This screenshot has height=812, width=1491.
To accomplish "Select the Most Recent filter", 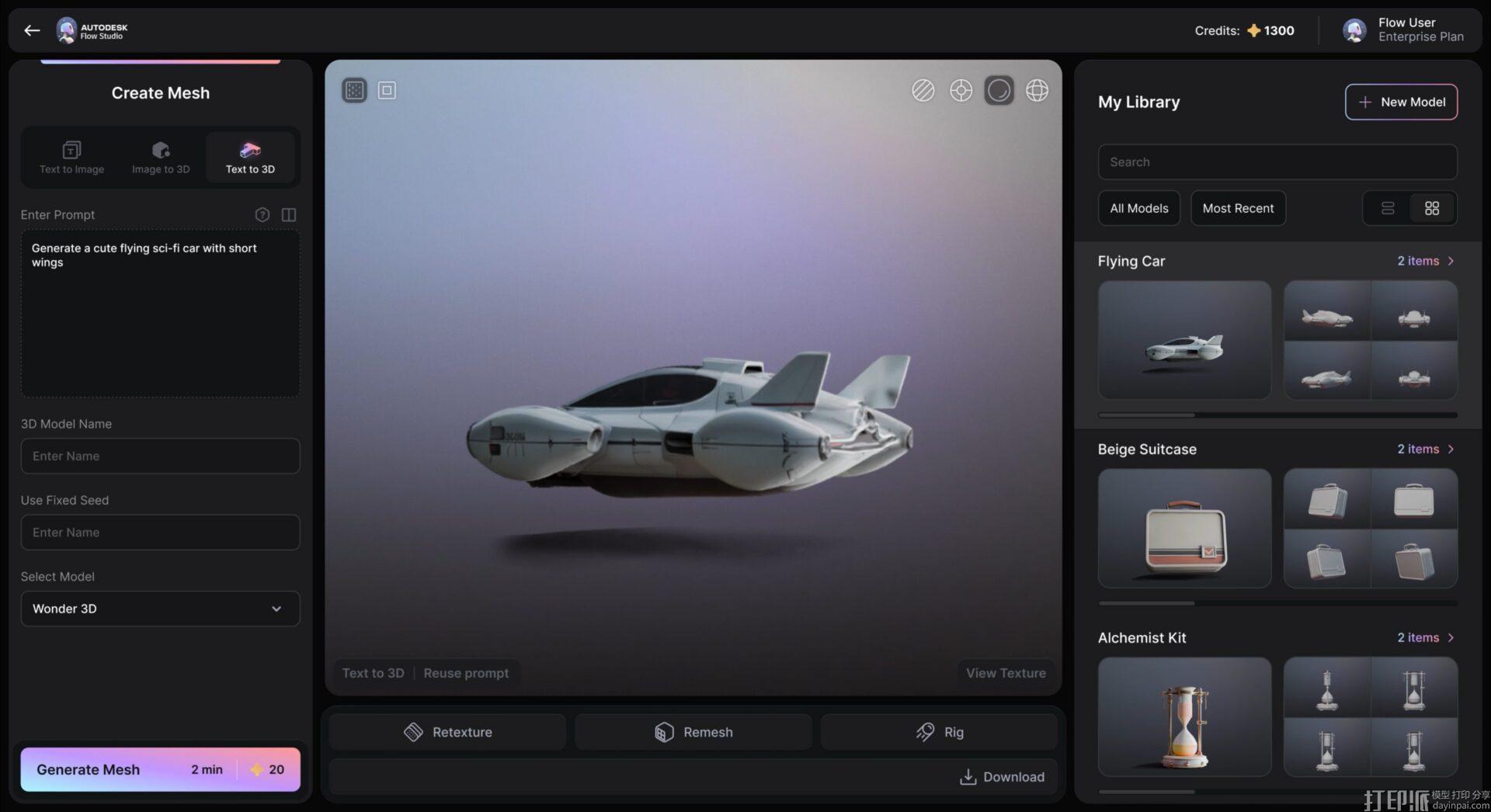I will point(1238,208).
